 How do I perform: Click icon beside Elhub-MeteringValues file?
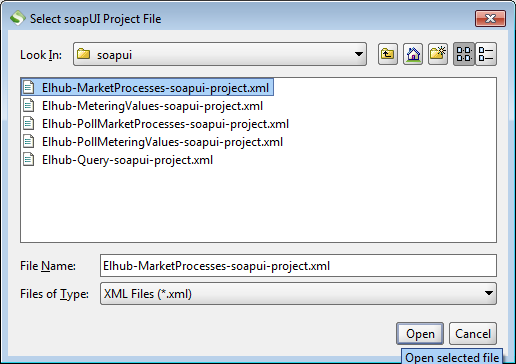coord(29,106)
